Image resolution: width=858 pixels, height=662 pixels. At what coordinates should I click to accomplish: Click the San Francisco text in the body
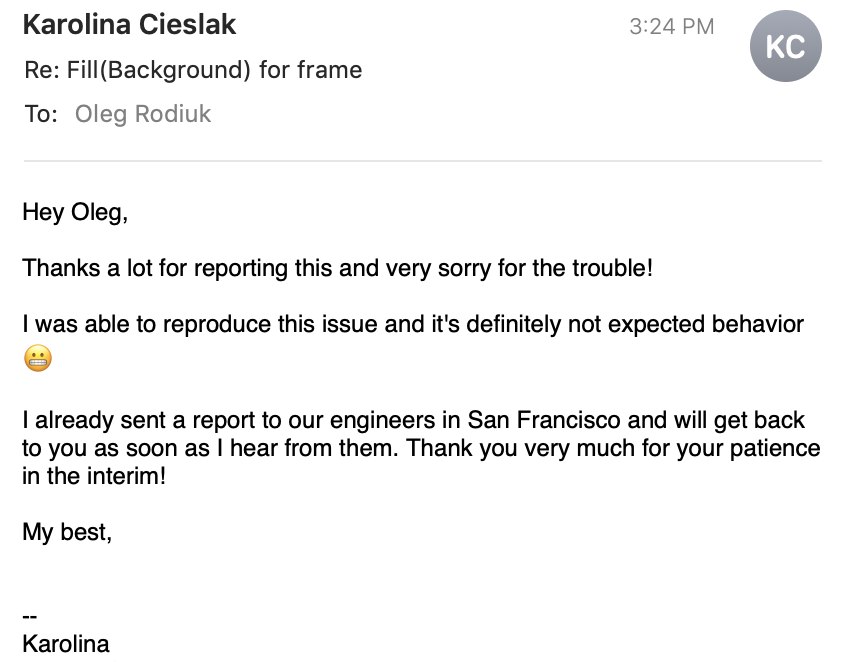544,420
